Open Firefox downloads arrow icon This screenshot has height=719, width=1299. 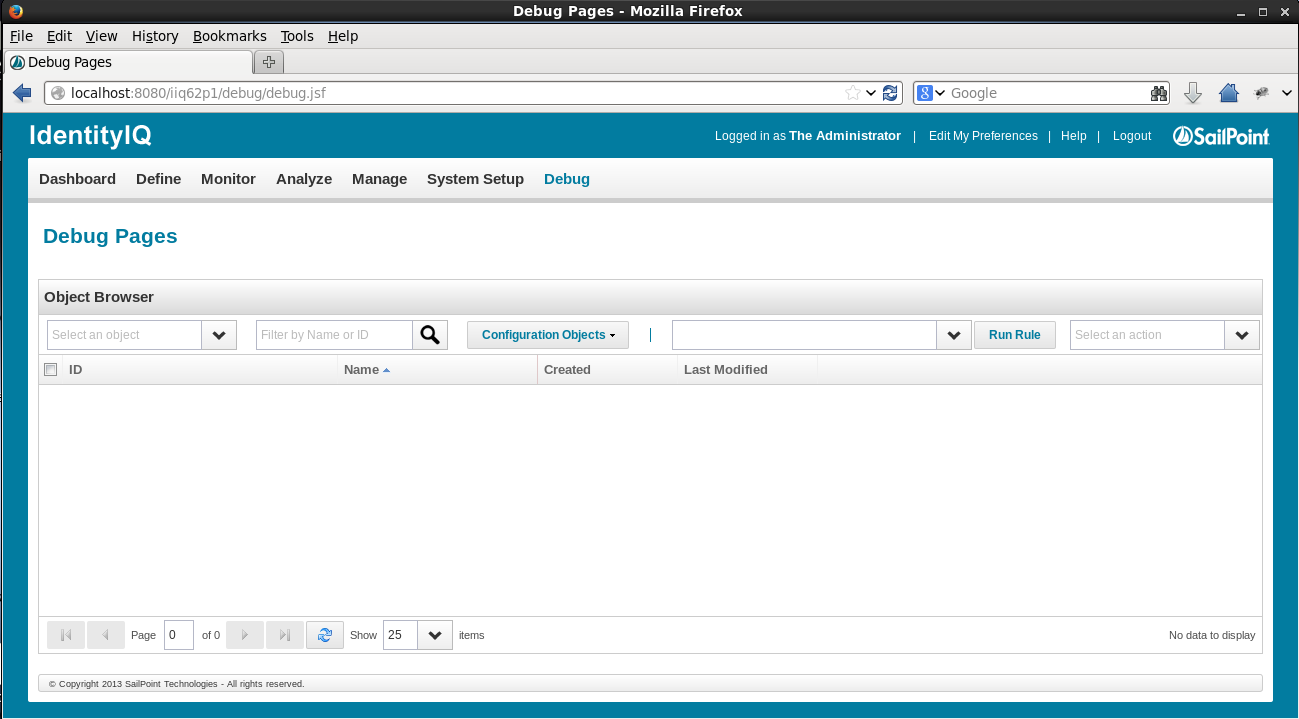click(x=1192, y=93)
